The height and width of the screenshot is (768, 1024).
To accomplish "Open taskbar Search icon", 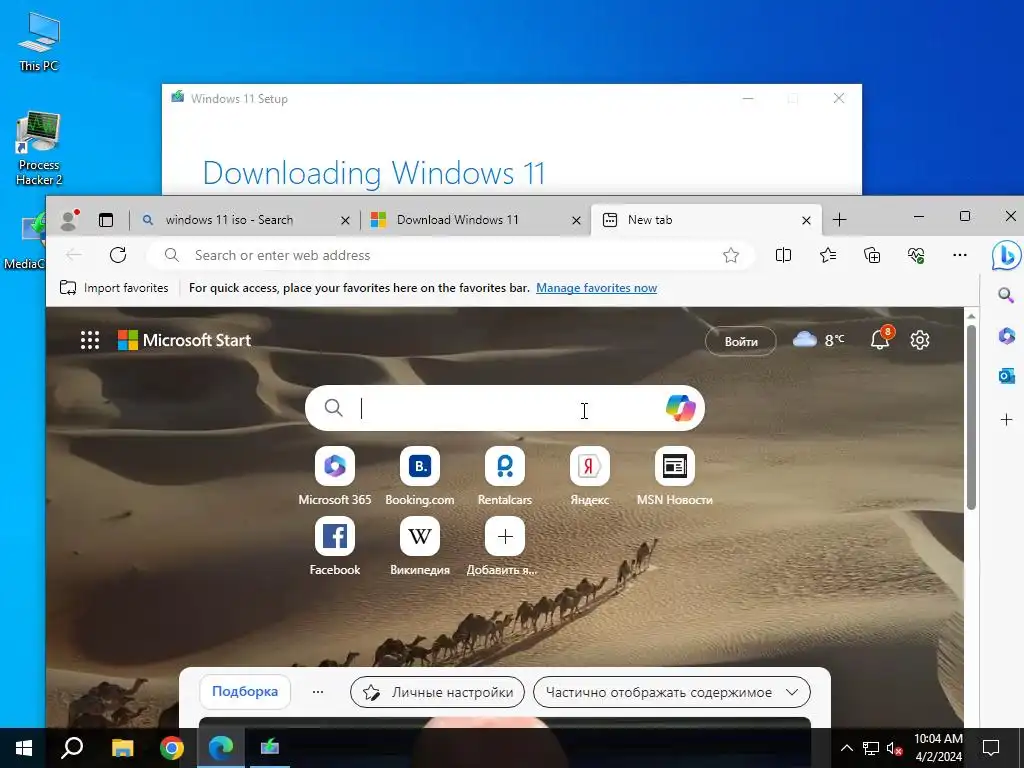I will click(x=72, y=748).
